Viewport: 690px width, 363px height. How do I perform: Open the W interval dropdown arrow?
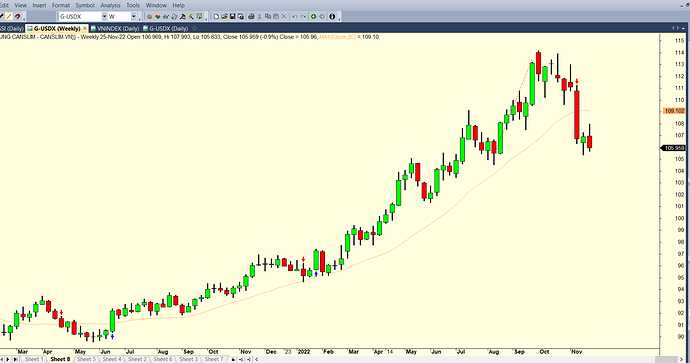tap(134, 16)
